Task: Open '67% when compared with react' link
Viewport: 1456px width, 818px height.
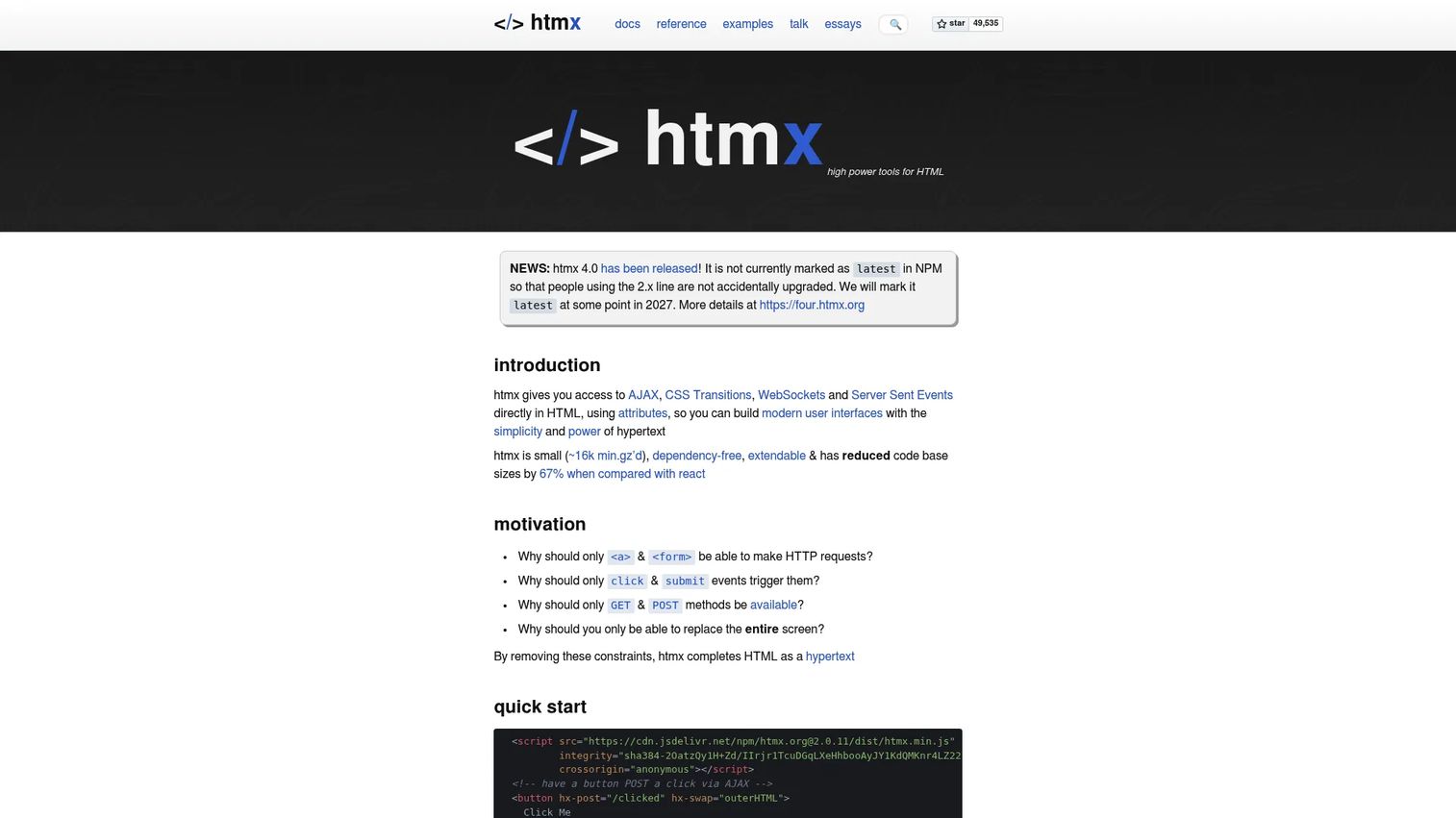Action: (x=622, y=474)
